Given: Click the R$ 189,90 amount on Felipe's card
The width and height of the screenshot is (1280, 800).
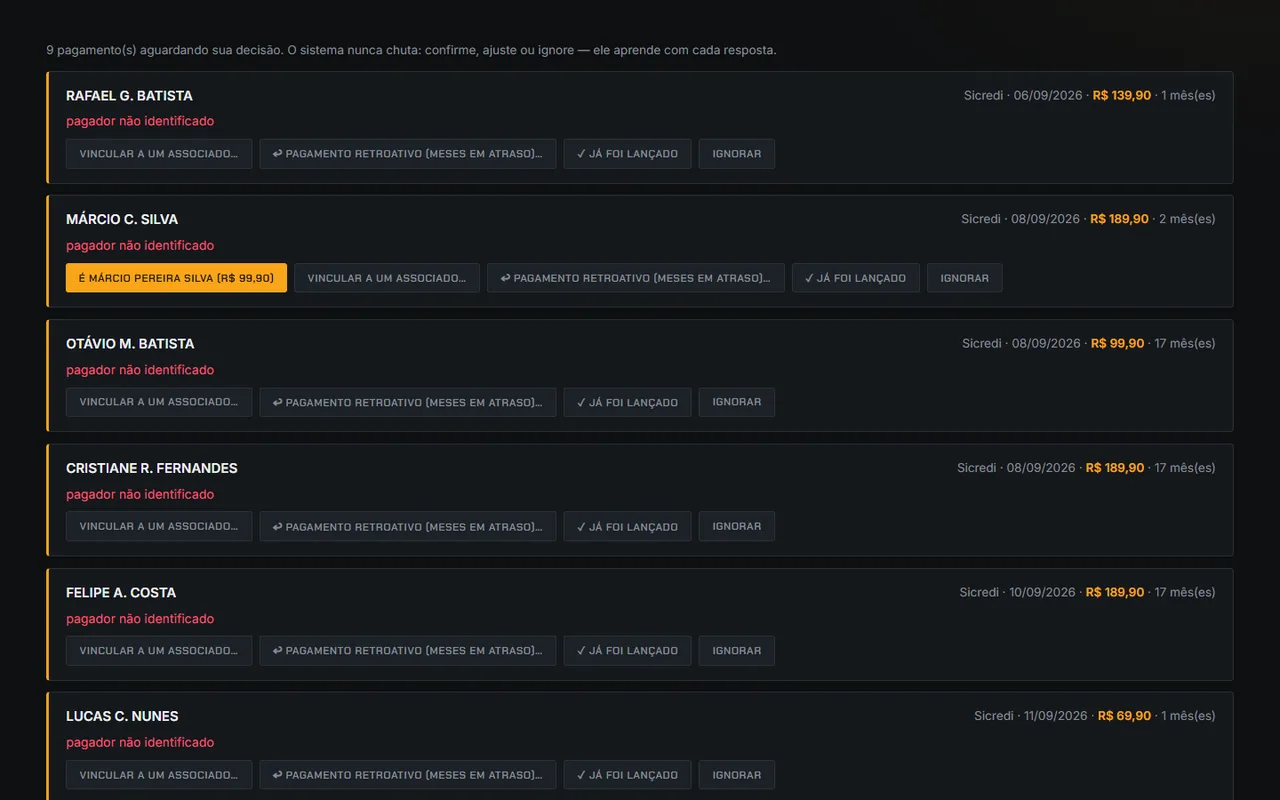Looking at the screenshot, I should click(1115, 592).
